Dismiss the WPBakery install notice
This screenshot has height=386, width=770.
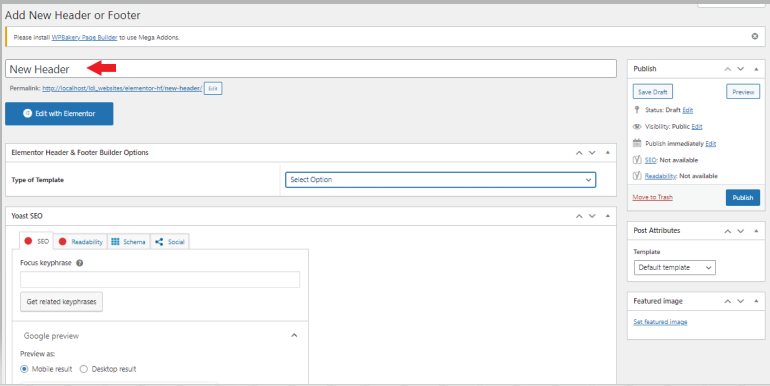coord(755,36)
